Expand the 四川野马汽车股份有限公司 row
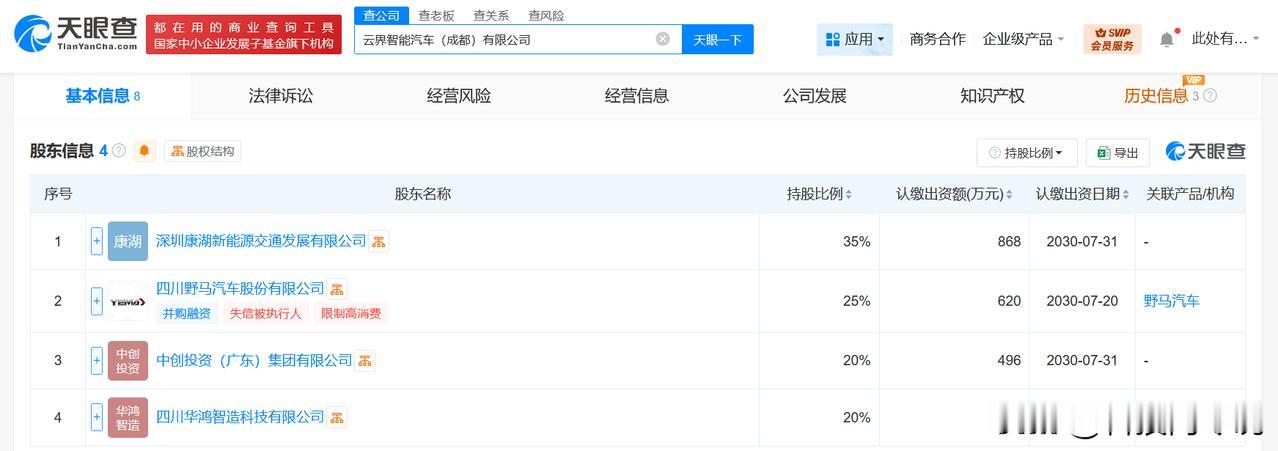The width and height of the screenshot is (1278, 451). (x=97, y=301)
